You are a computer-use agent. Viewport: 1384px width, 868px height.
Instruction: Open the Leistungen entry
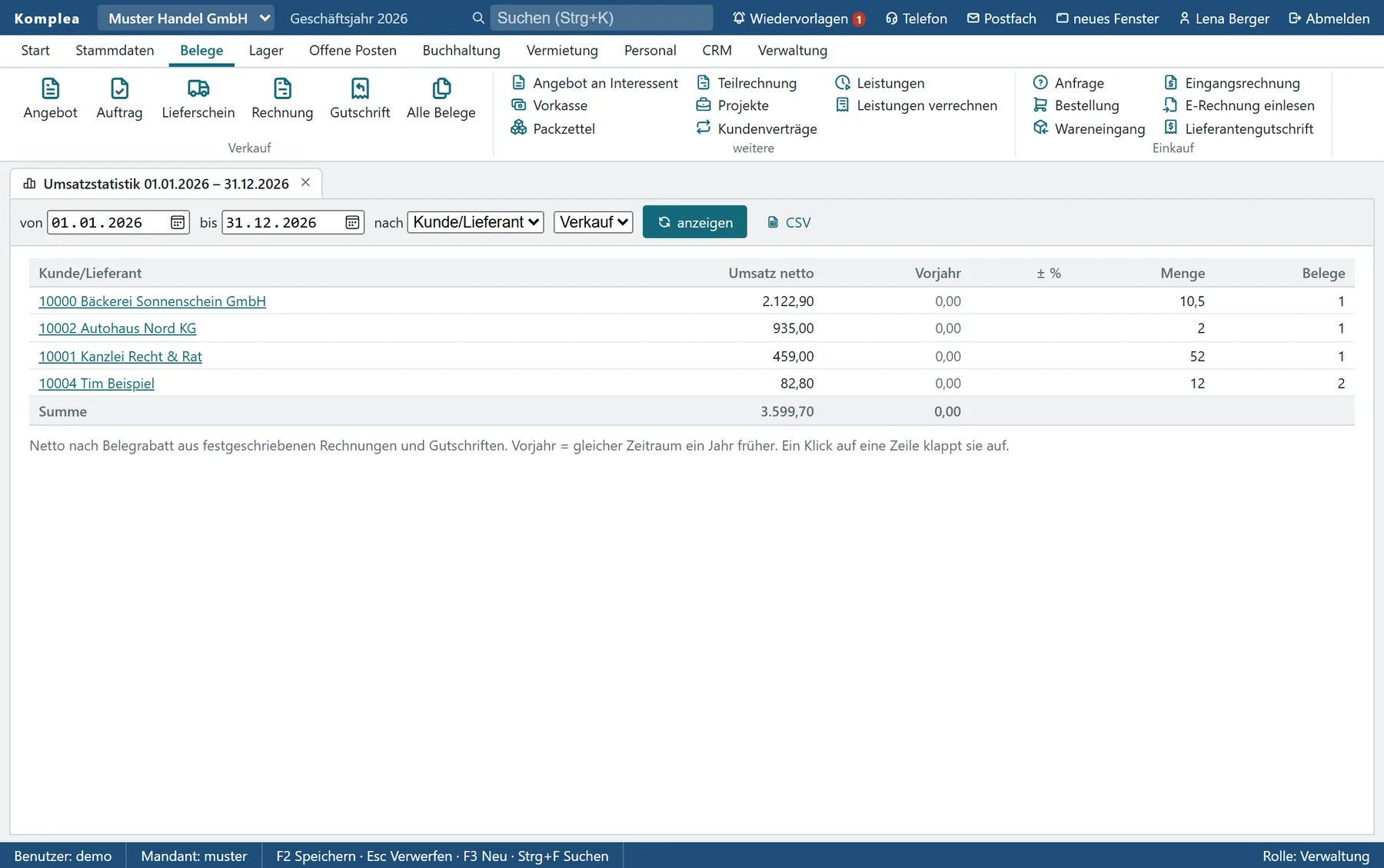[880, 83]
